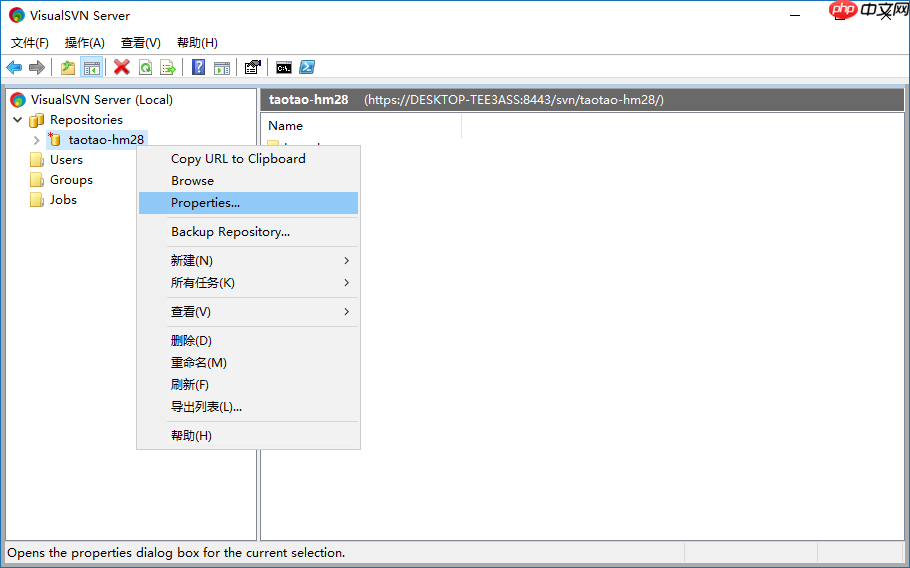Click the Groups folder icon
The height and width of the screenshot is (568, 910).
coord(37,180)
